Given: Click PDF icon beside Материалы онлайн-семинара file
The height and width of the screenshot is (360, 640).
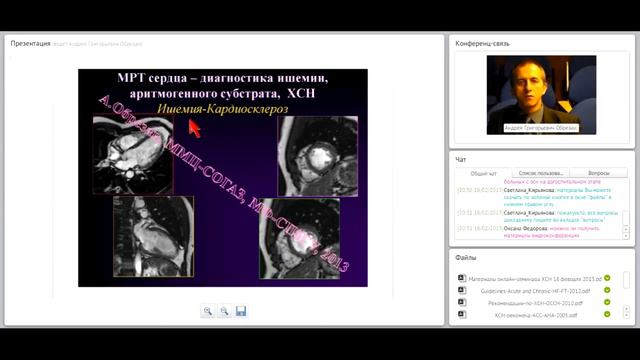Looking at the screenshot, I should 462,278.
